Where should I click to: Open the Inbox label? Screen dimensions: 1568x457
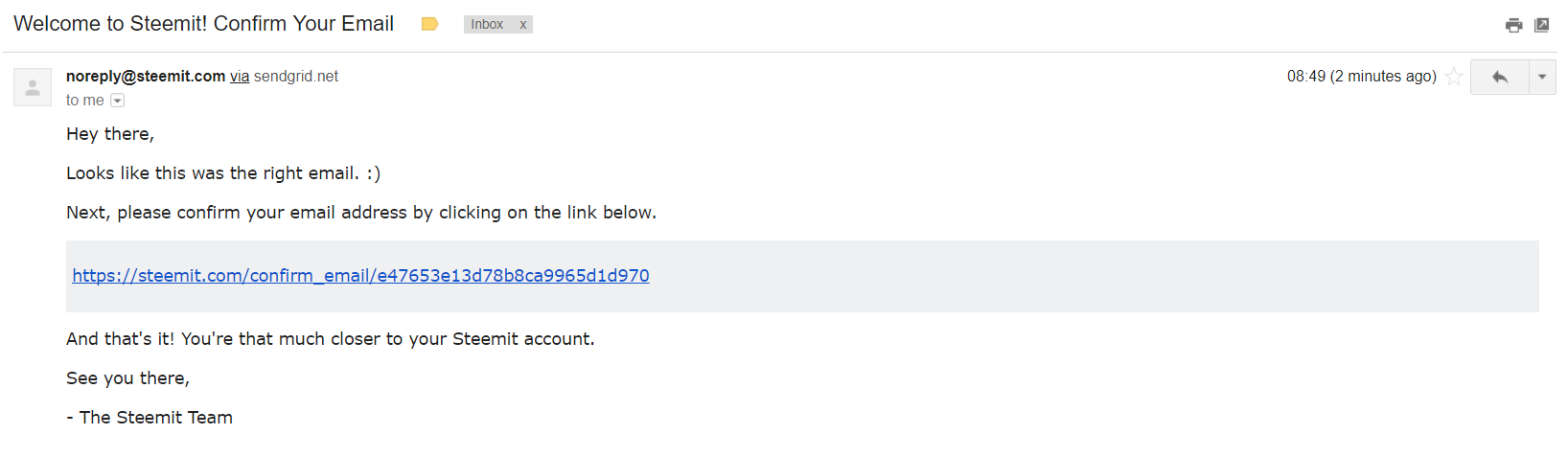point(487,25)
